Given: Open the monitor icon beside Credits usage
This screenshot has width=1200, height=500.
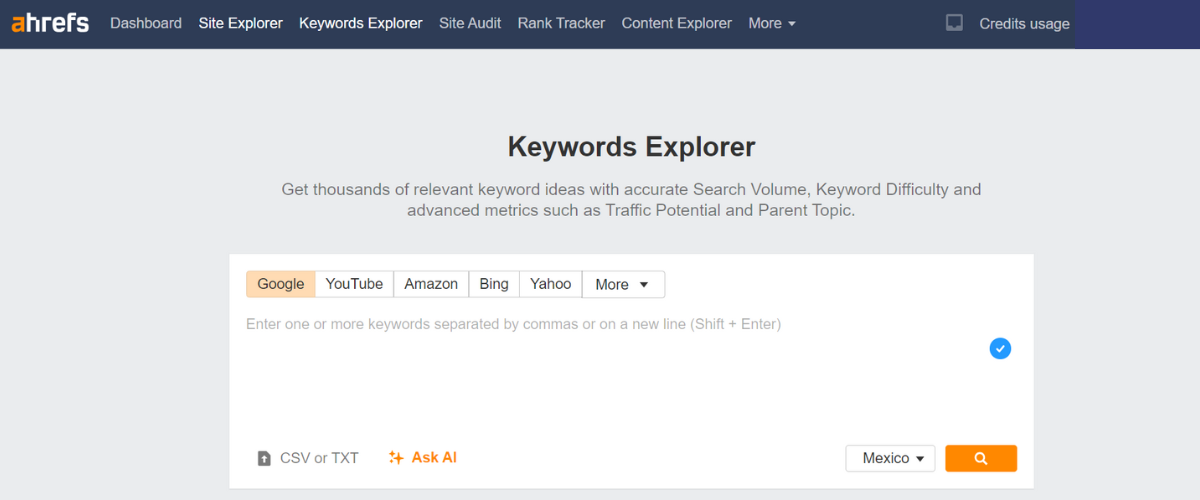Looking at the screenshot, I should [954, 23].
